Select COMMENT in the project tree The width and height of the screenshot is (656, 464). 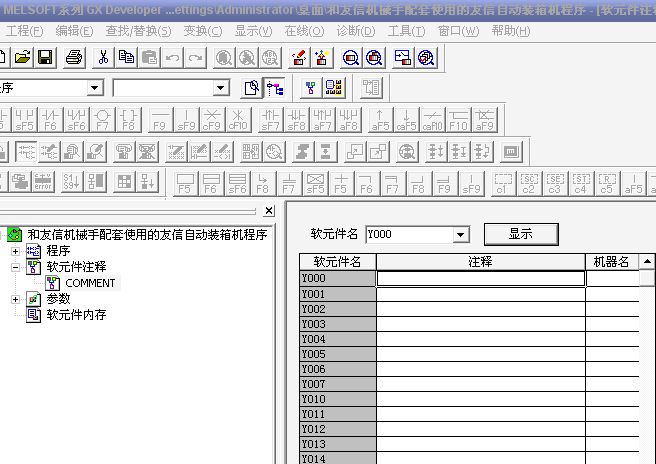[90, 283]
